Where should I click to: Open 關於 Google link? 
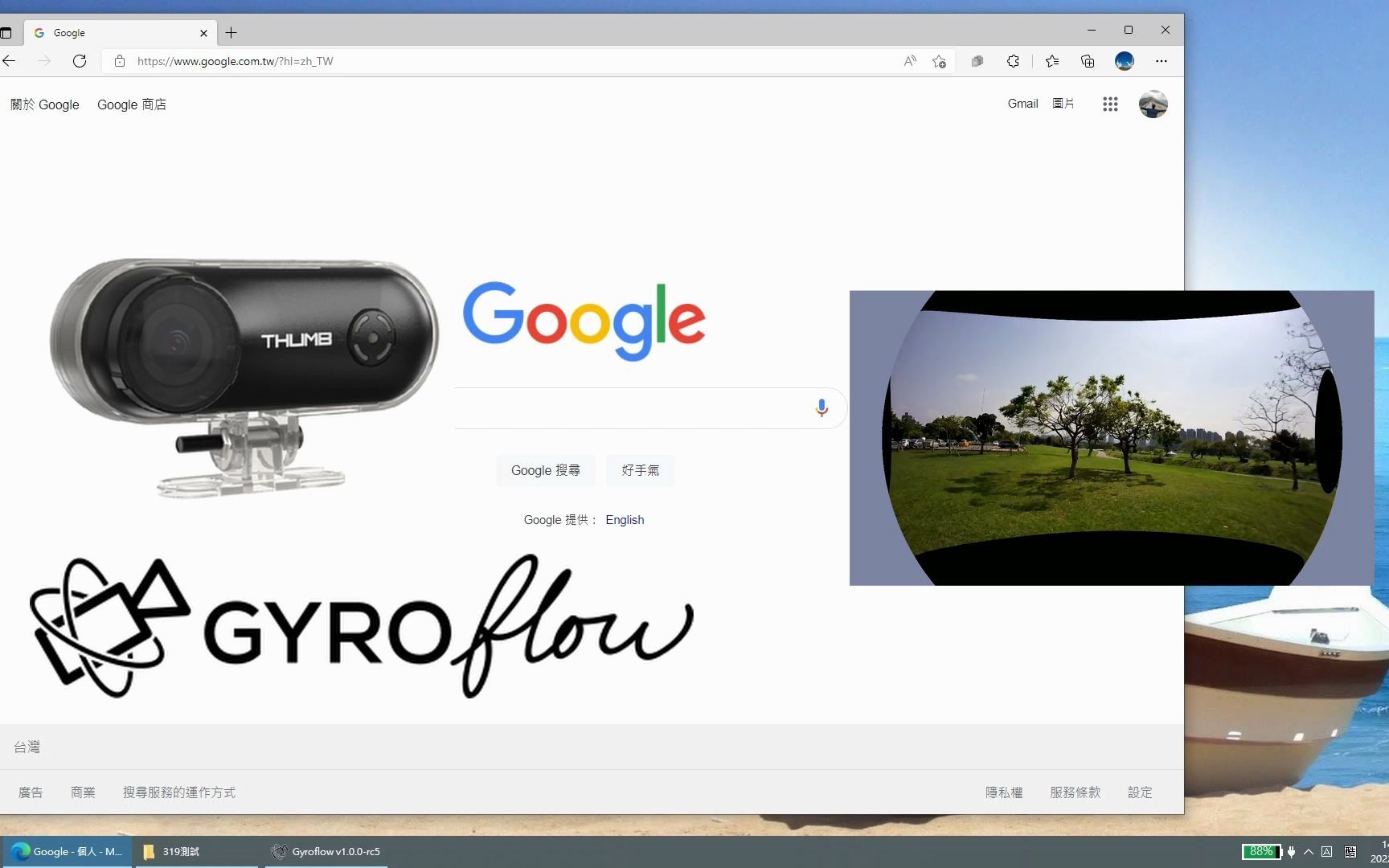pos(45,104)
